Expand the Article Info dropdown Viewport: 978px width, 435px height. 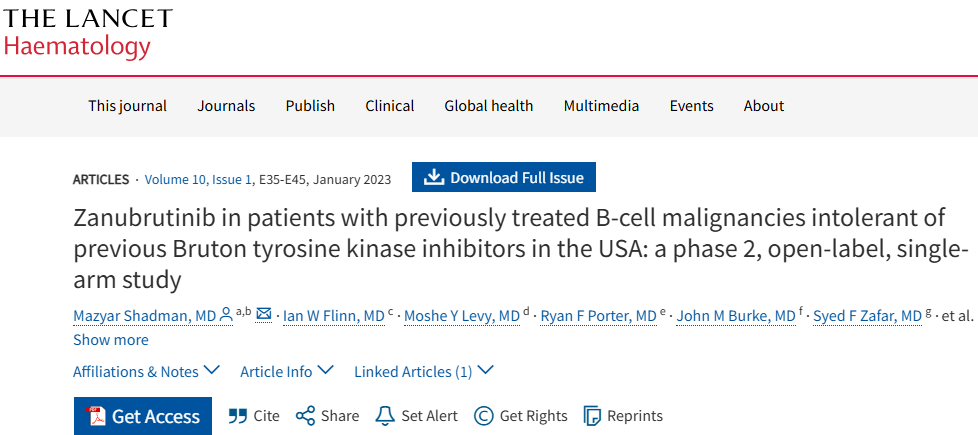[x=286, y=371]
